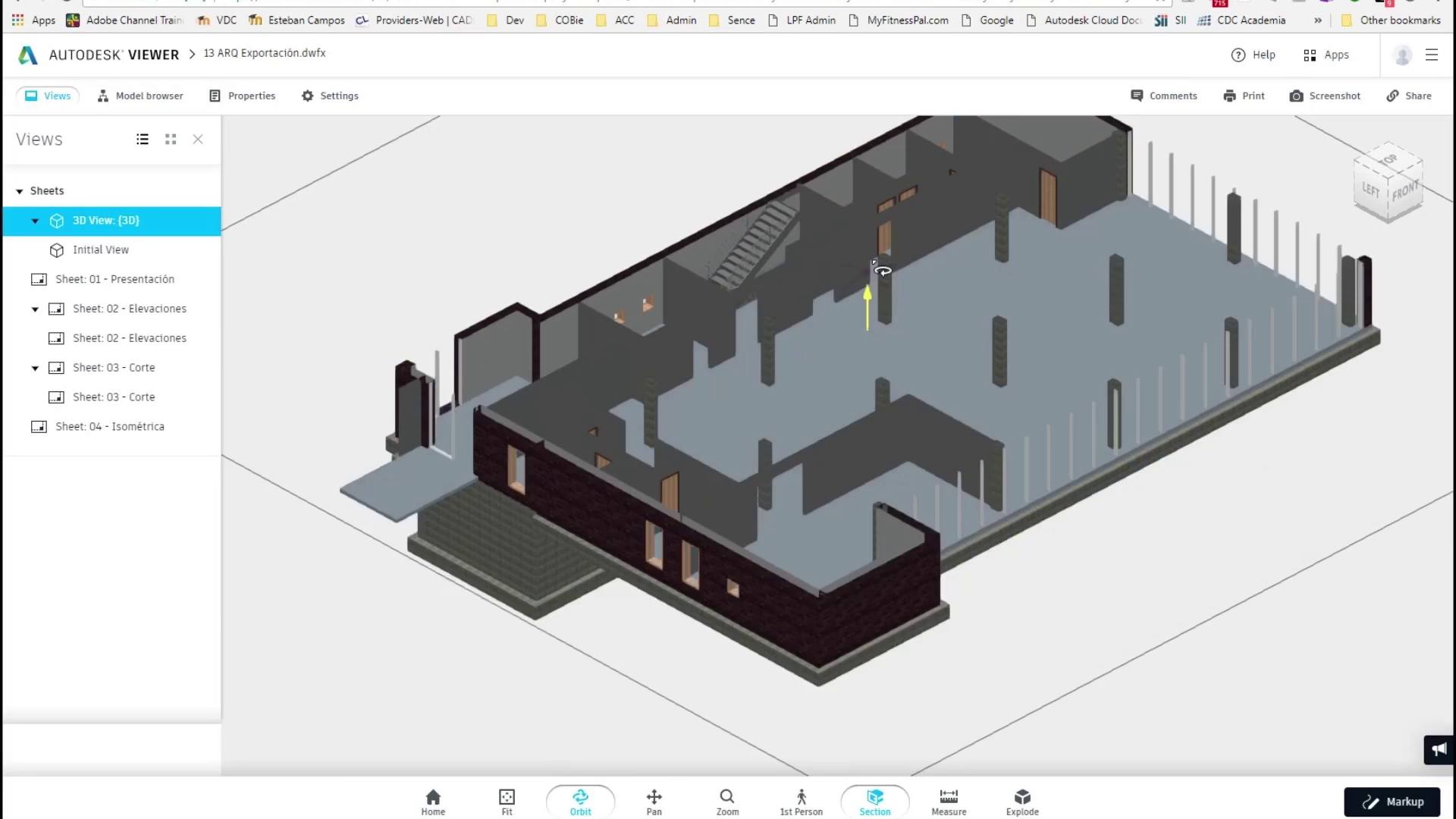Open the Properties panel tab
The width and height of the screenshot is (1456, 819).
point(243,96)
